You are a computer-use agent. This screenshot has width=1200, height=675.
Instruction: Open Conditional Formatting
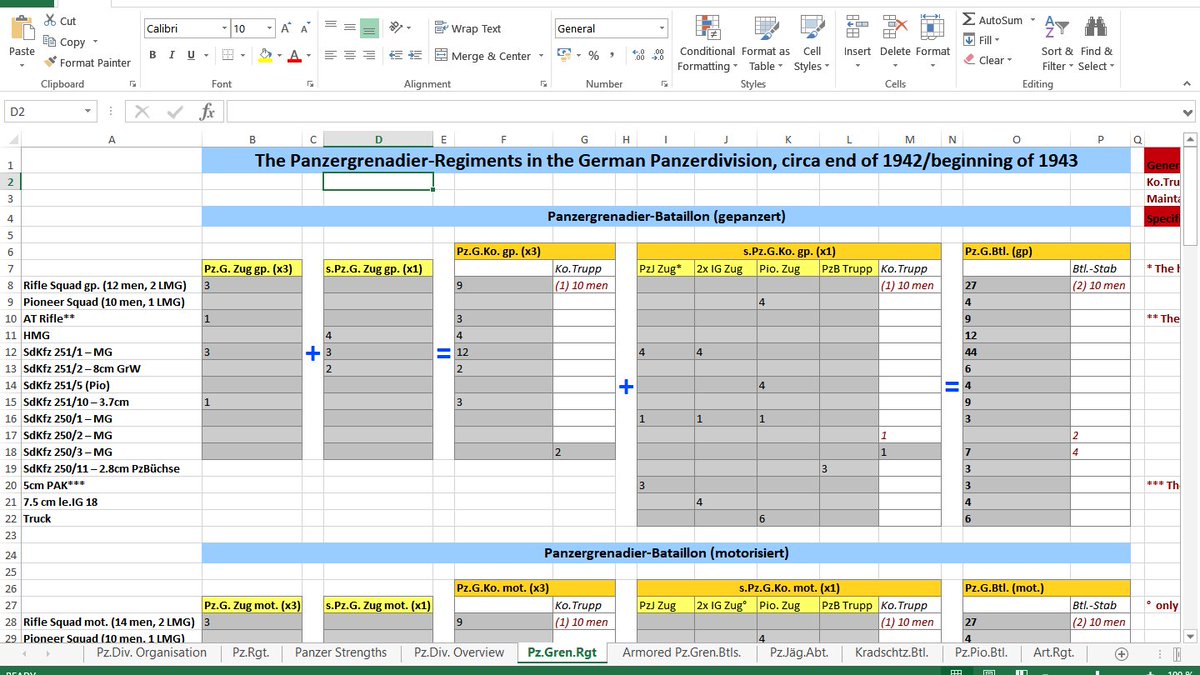tap(707, 45)
